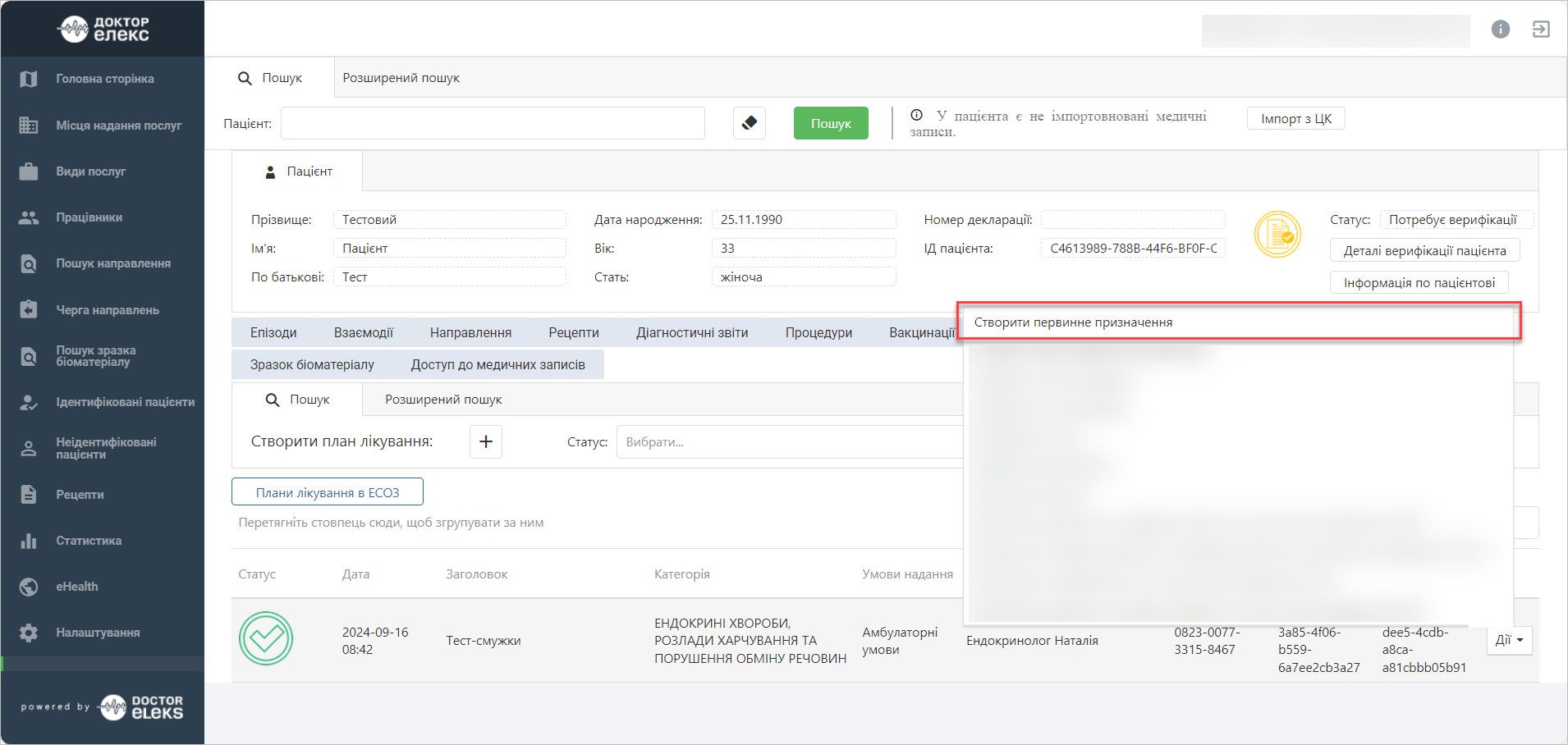This screenshot has width=1568, height=745.
Task: Sort by the Заголовок column header
Action: pyautogui.click(x=476, y=574)
